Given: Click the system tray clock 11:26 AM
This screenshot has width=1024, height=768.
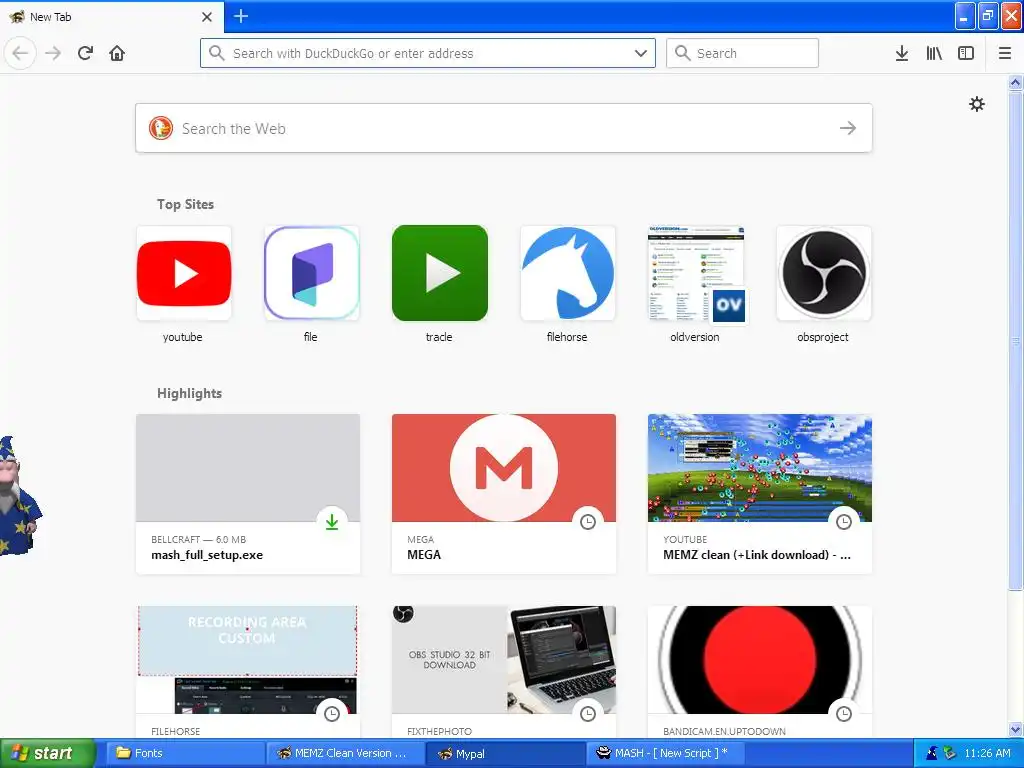Looking at the screenshot, I should pos(987,753).
